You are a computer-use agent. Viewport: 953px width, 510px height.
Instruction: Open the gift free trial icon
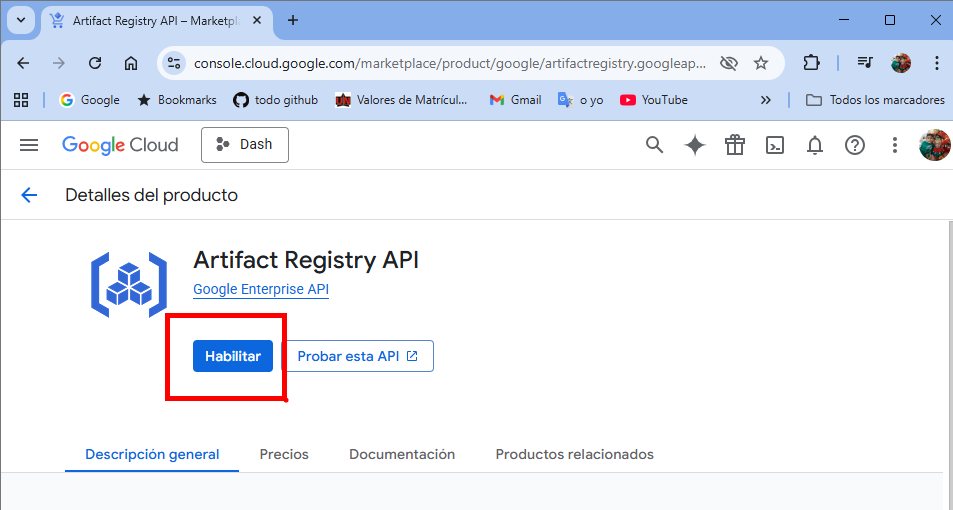click(735, 145)
